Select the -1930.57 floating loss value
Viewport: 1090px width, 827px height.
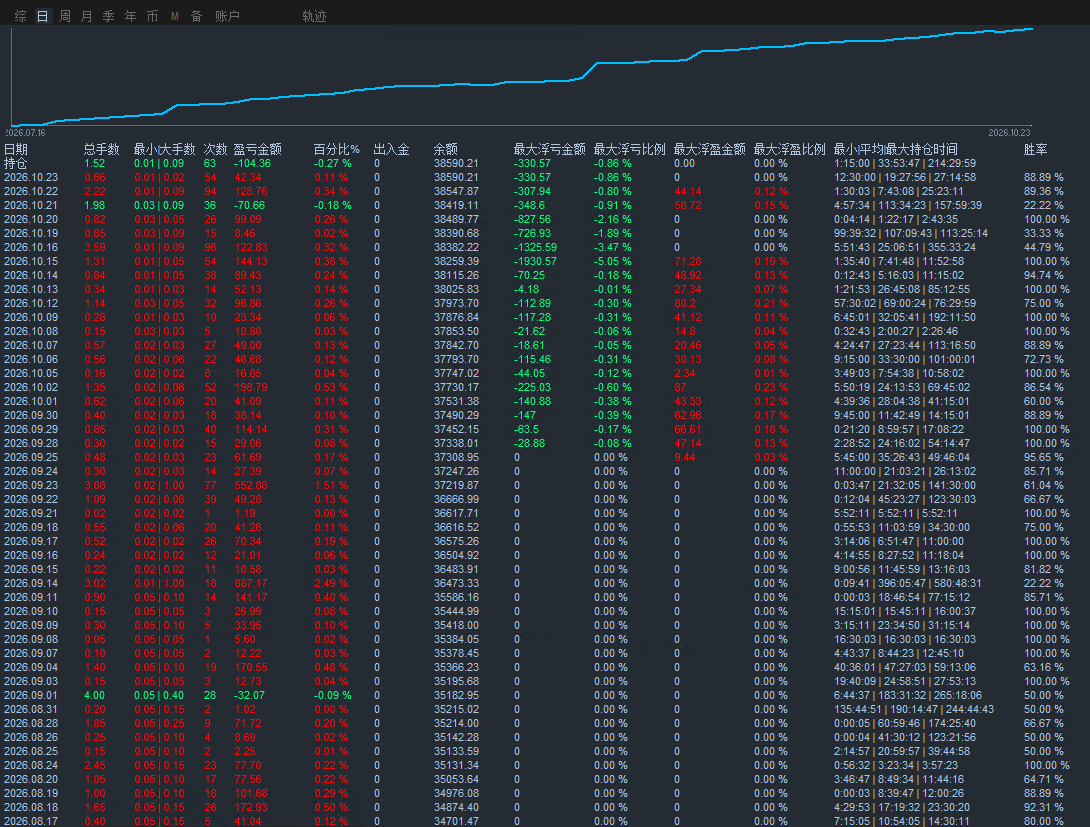535,261
